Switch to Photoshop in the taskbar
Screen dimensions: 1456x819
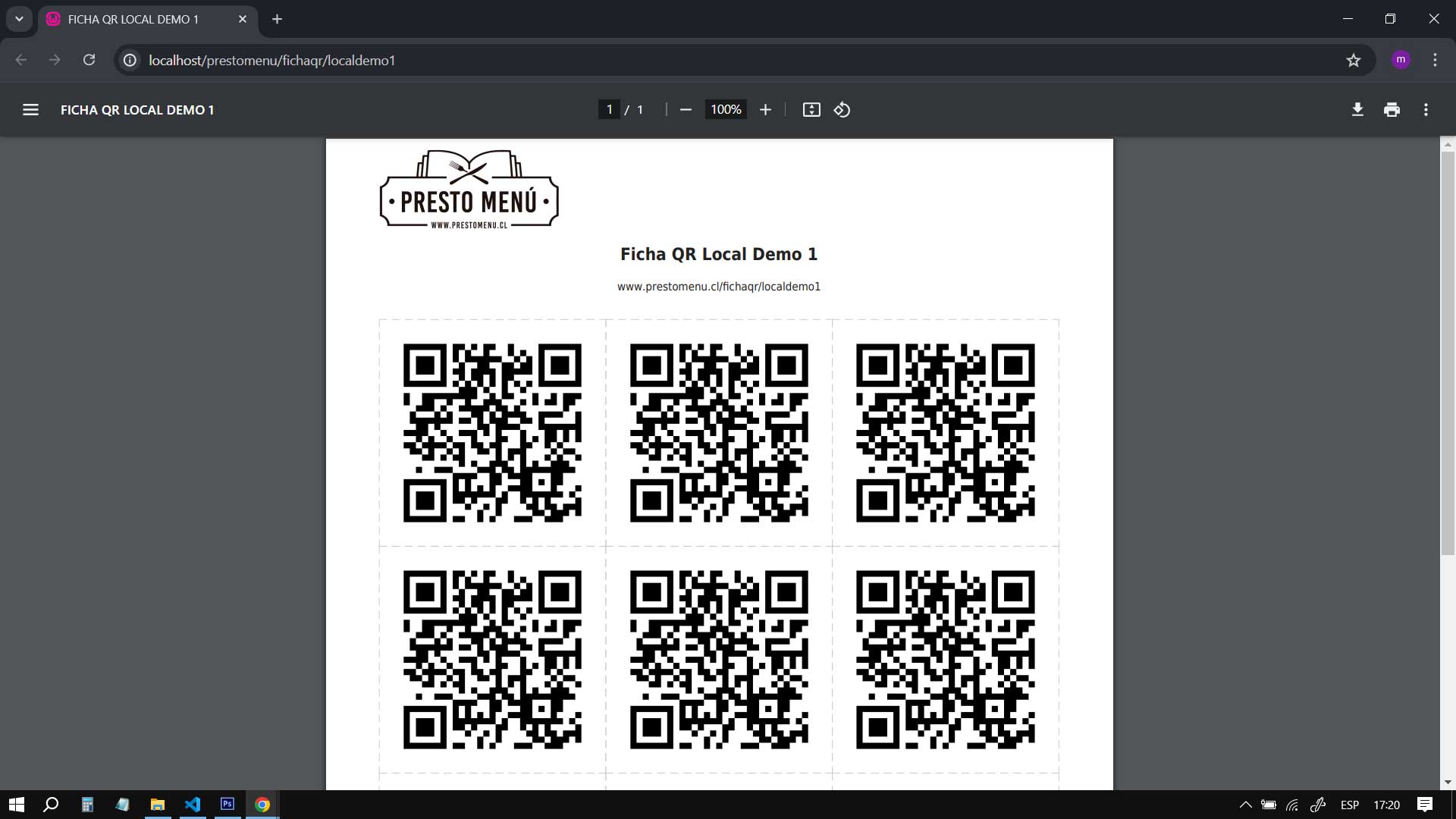pos(227,805)
